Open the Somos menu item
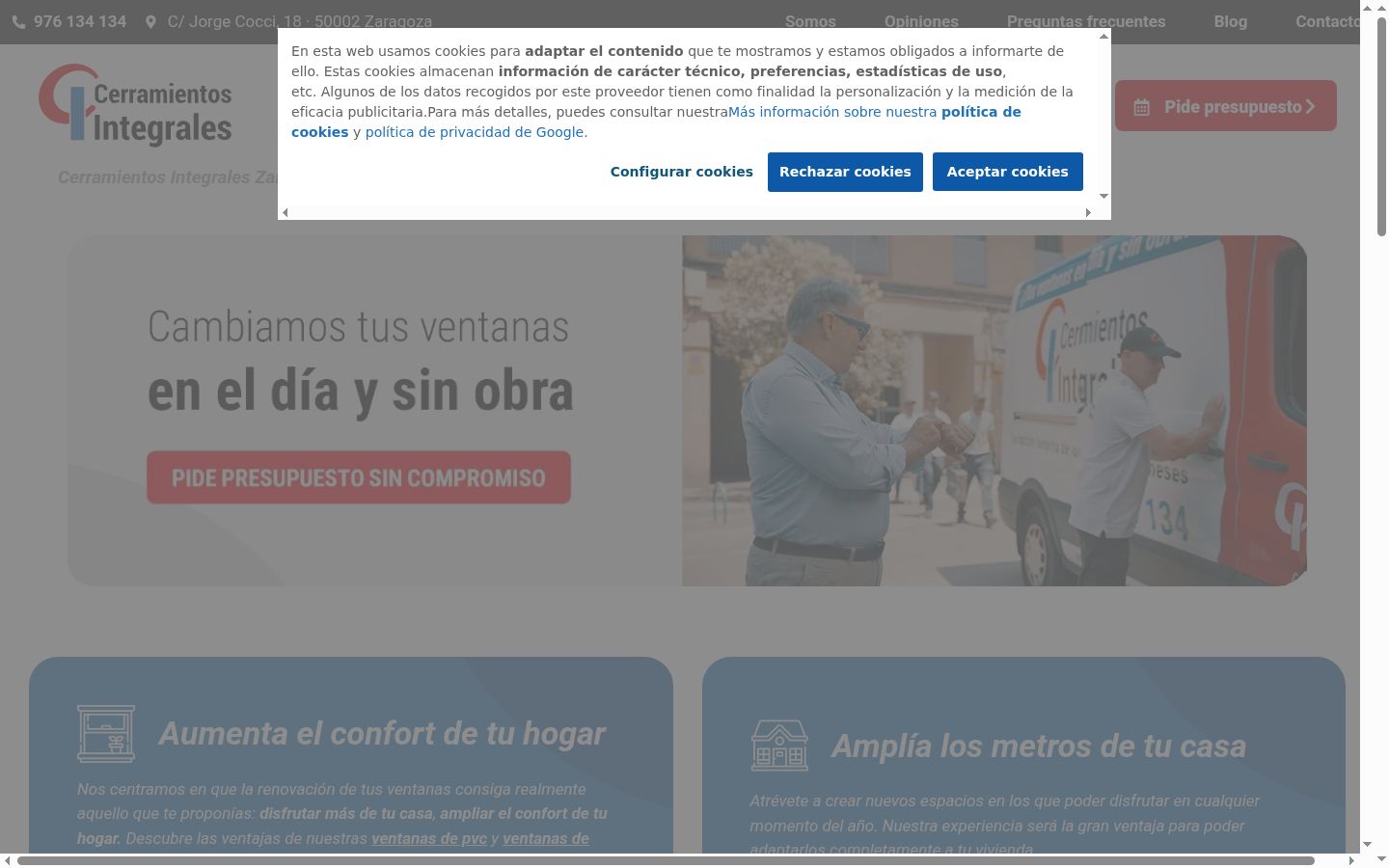The image size is (1389, 868). pyautogui.click(x=810, y=21)
